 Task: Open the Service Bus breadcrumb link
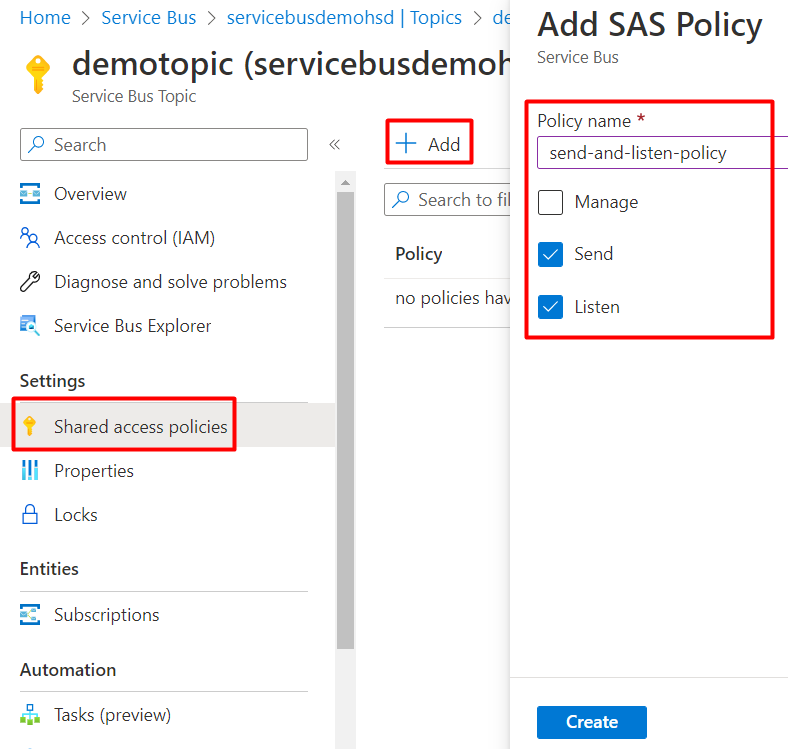[149, 18]
